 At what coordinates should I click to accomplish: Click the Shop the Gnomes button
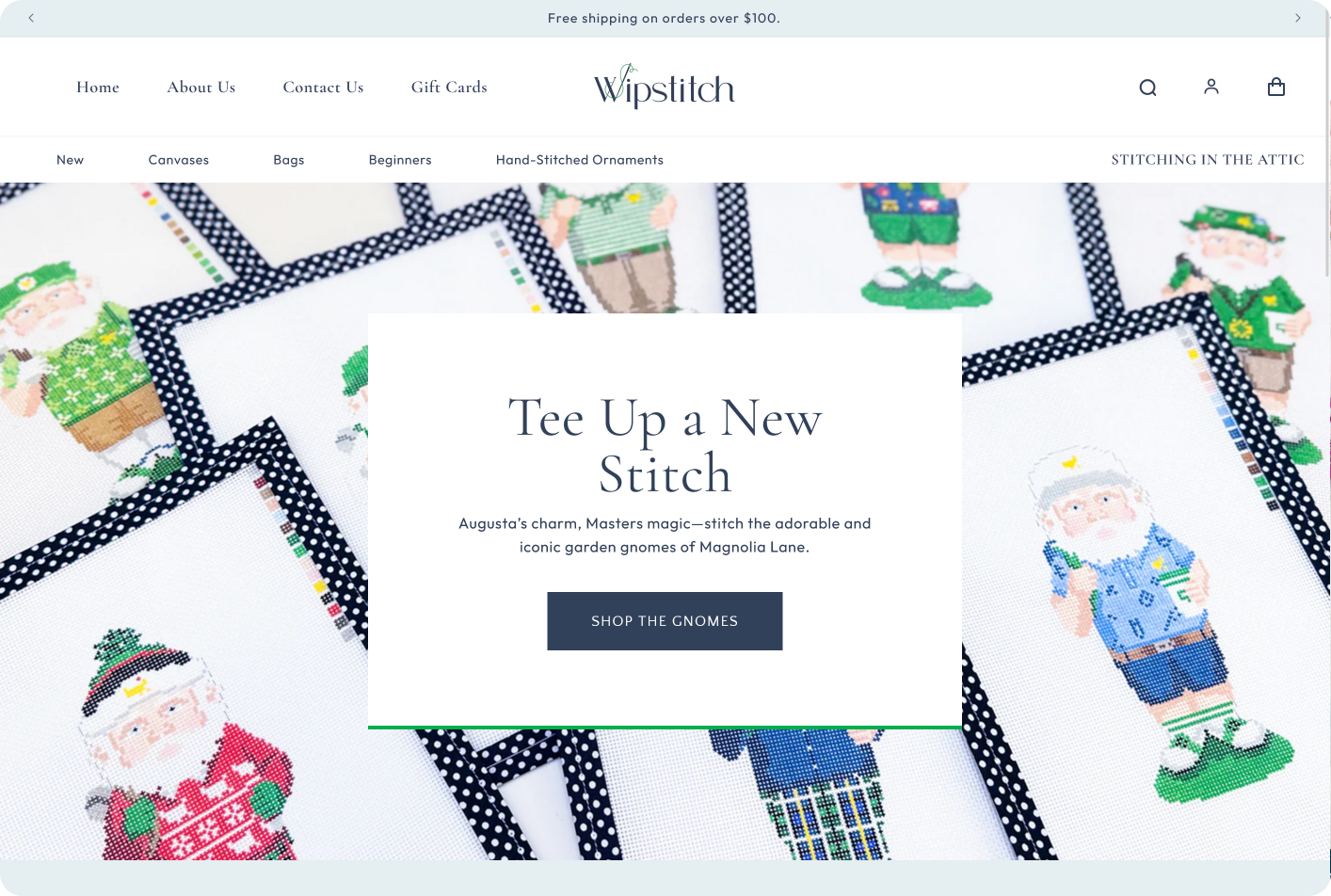click(665, 621)
